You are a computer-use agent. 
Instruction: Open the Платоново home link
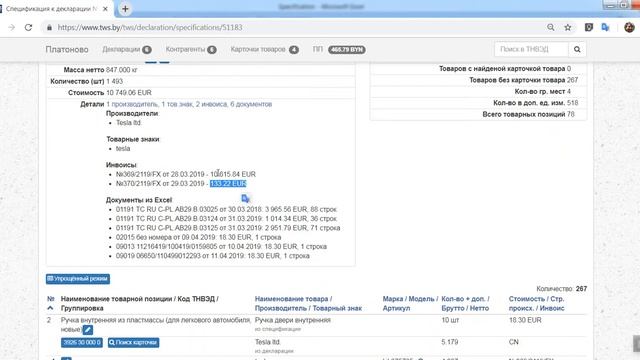click(x=67, y=49)
